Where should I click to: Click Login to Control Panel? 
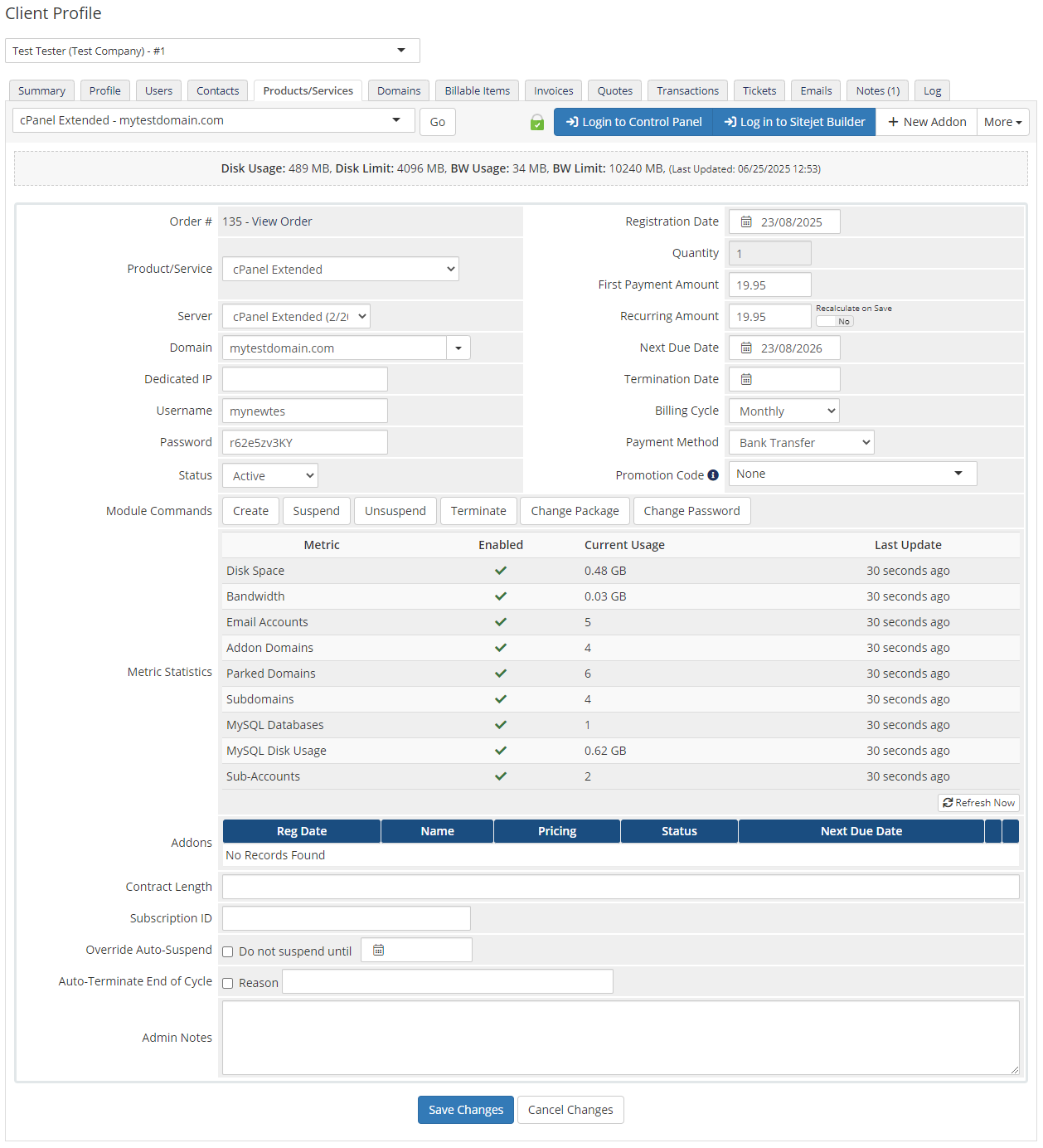pos(633,122)
